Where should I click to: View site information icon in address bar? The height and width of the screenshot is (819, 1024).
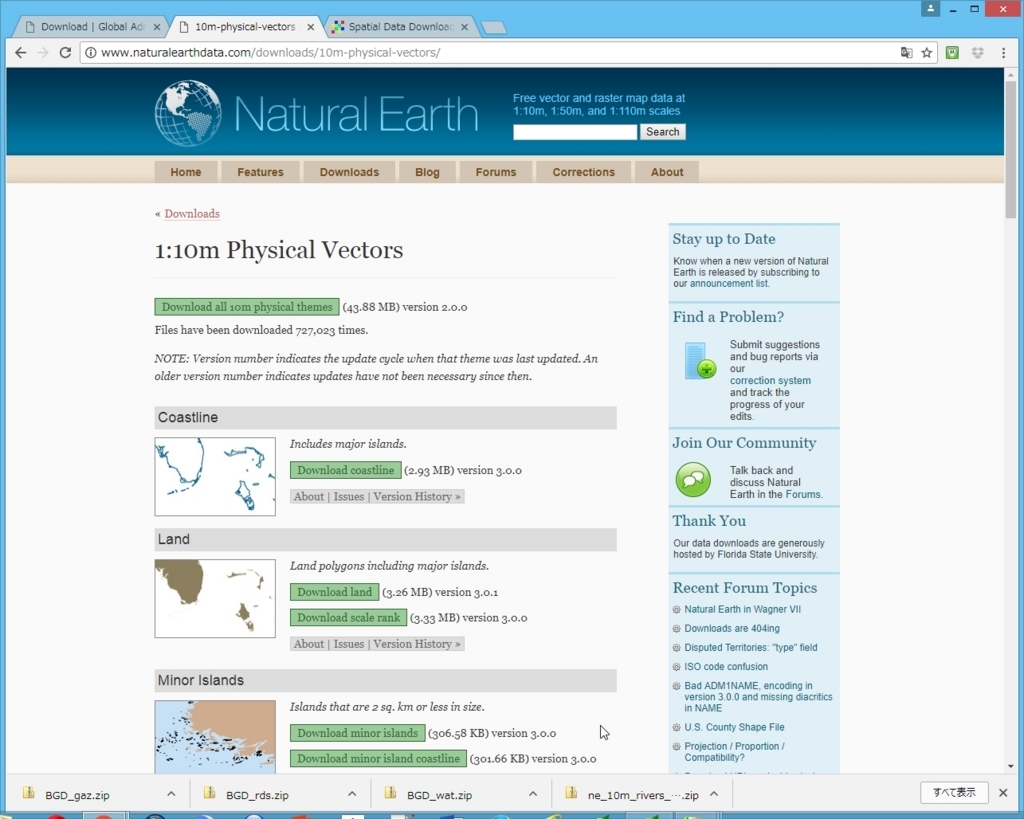coord(90,52)
